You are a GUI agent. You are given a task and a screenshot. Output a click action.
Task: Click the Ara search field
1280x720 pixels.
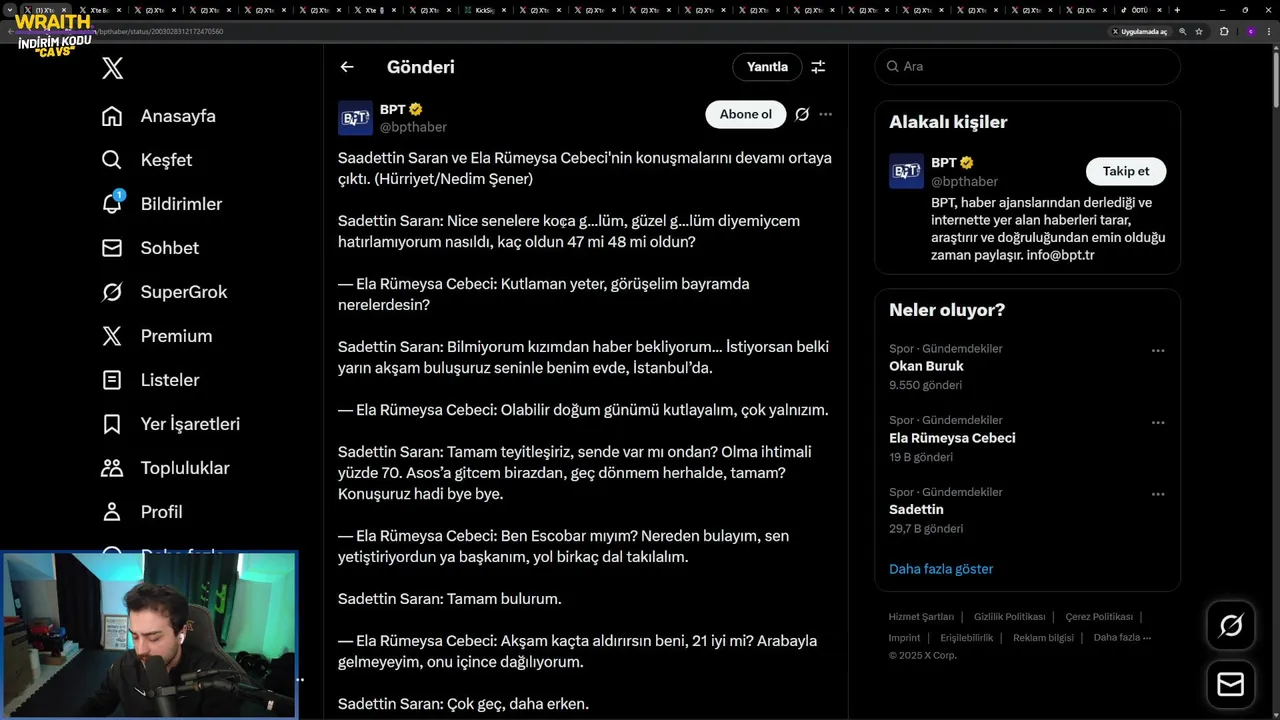[x=1027, y=66]
